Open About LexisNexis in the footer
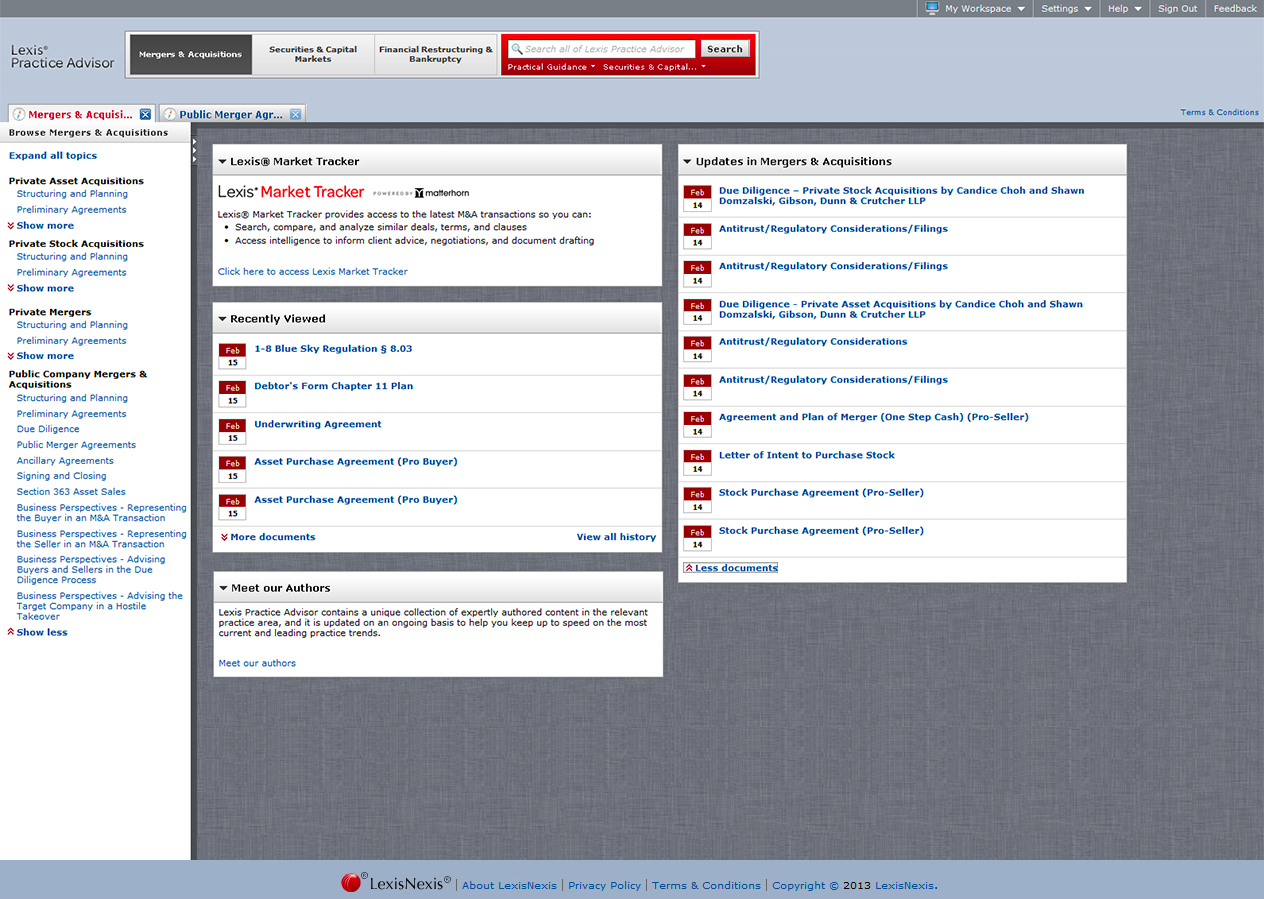 click(x=509, y=885)
